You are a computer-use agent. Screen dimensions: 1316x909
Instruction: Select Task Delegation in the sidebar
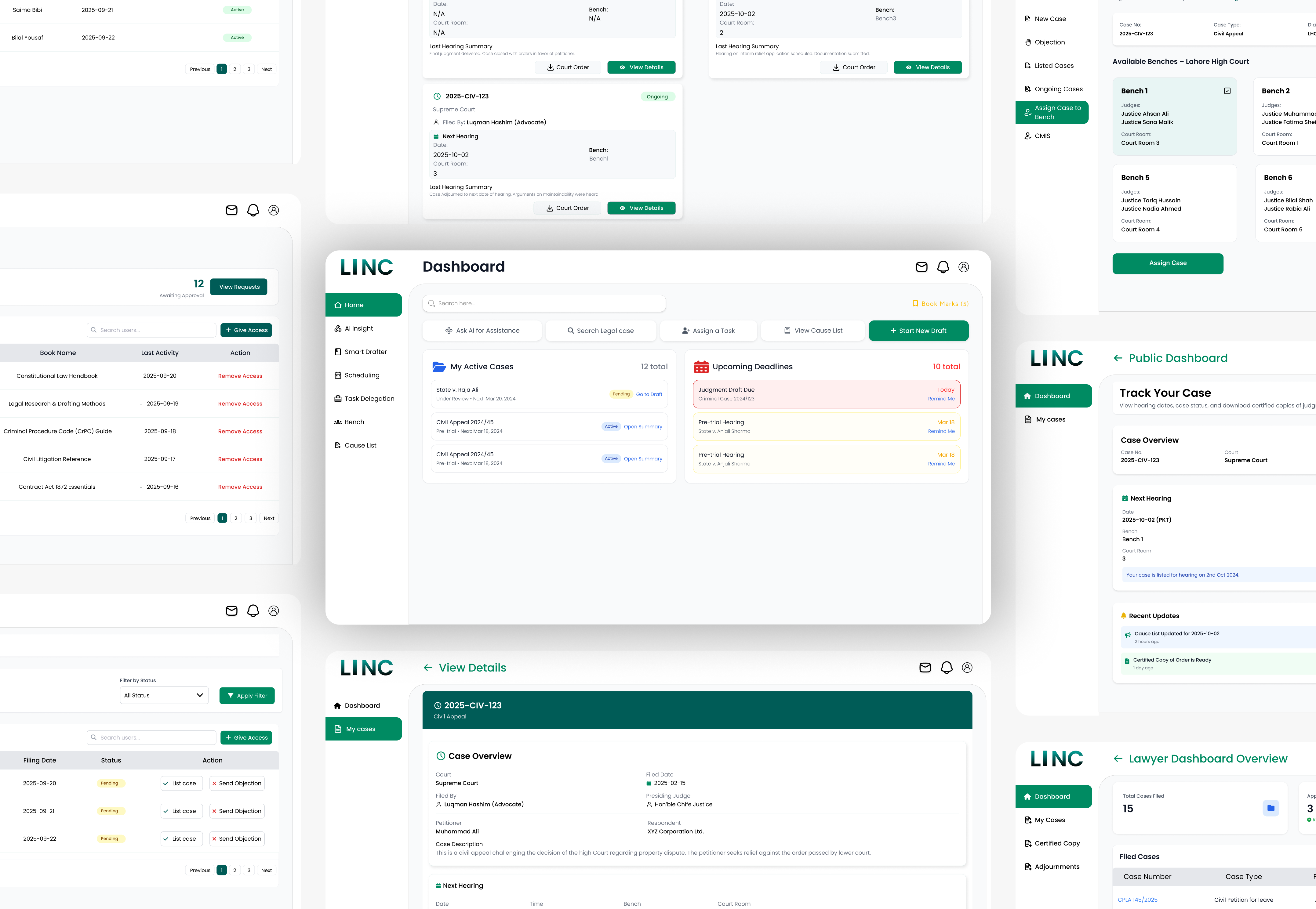369,399
